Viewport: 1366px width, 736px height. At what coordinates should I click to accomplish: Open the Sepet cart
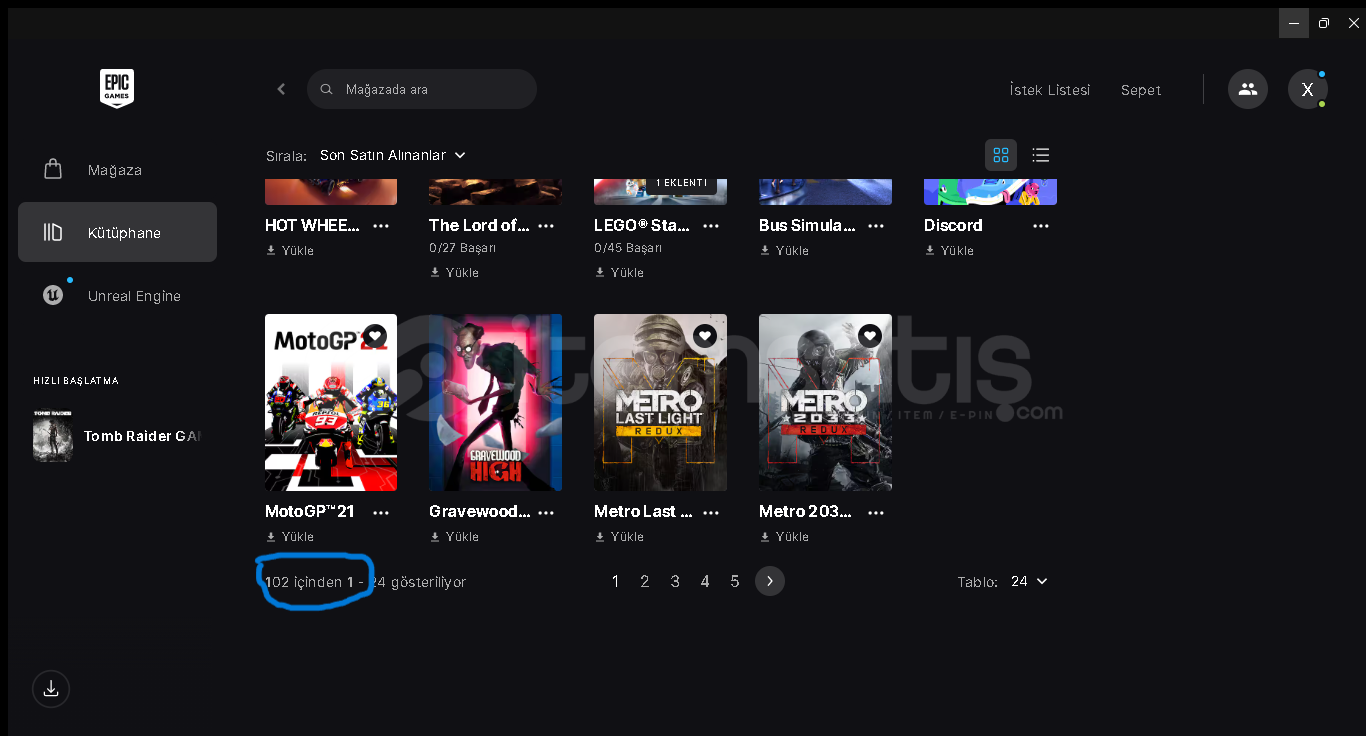1141,90
